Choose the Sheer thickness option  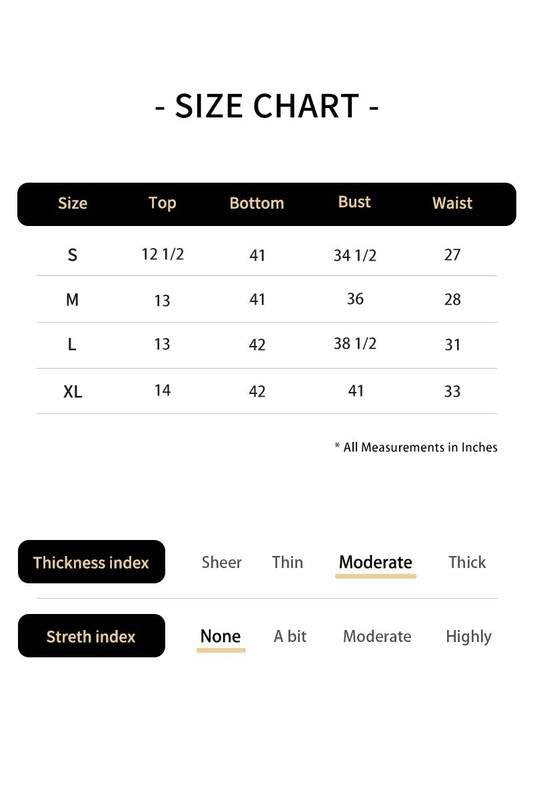(221, 562)
